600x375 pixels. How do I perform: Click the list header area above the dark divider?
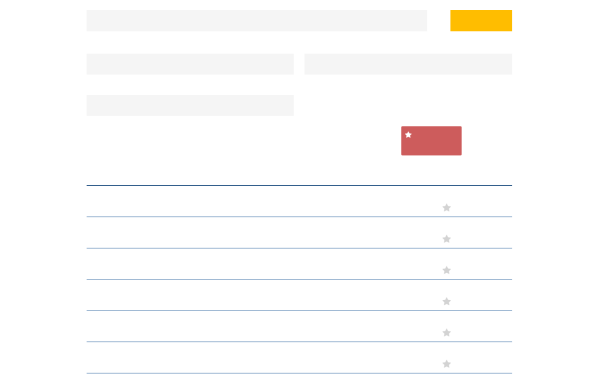(x=299, y=171)
